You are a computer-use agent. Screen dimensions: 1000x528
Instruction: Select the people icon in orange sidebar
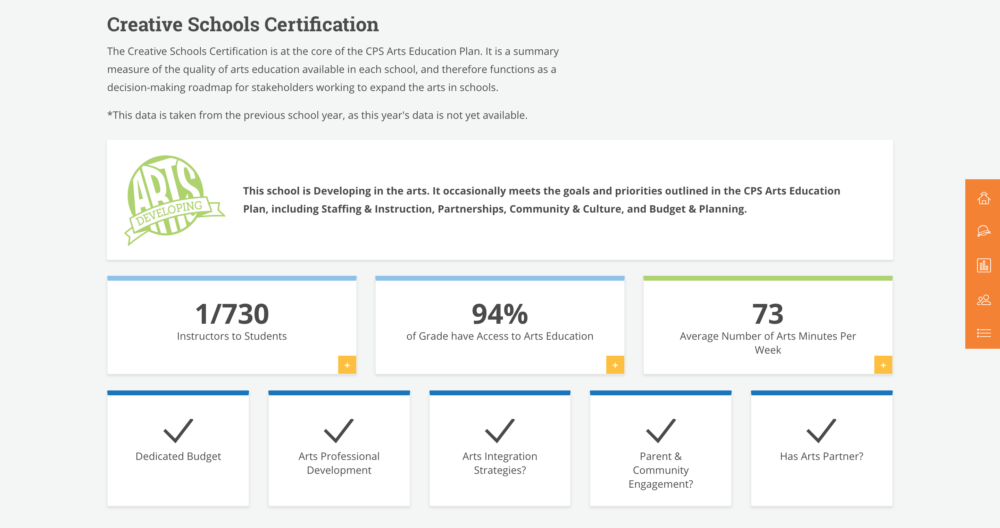pyautogui.click(x=983, y=299)
